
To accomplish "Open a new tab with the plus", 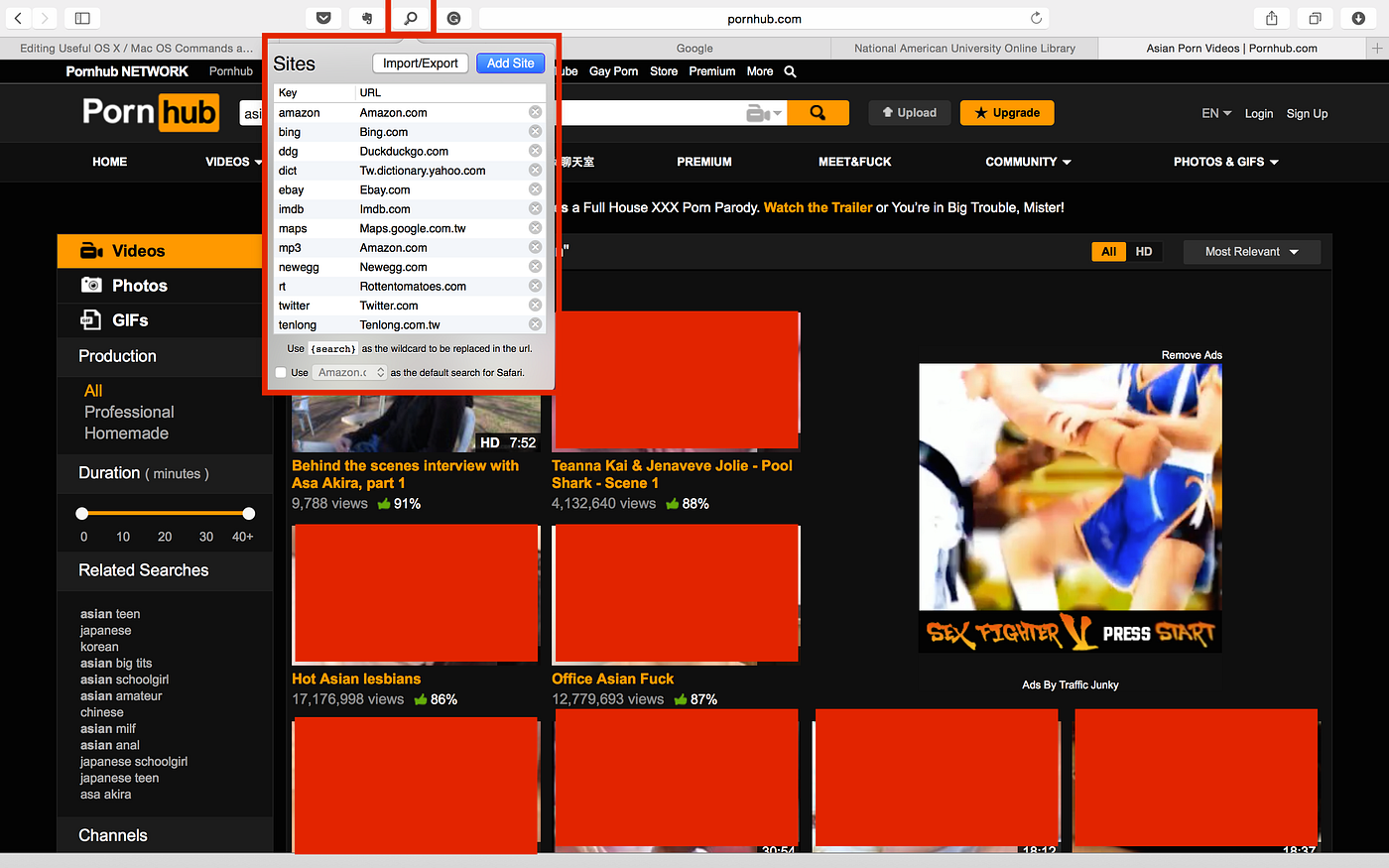I will coord(1377,48).
